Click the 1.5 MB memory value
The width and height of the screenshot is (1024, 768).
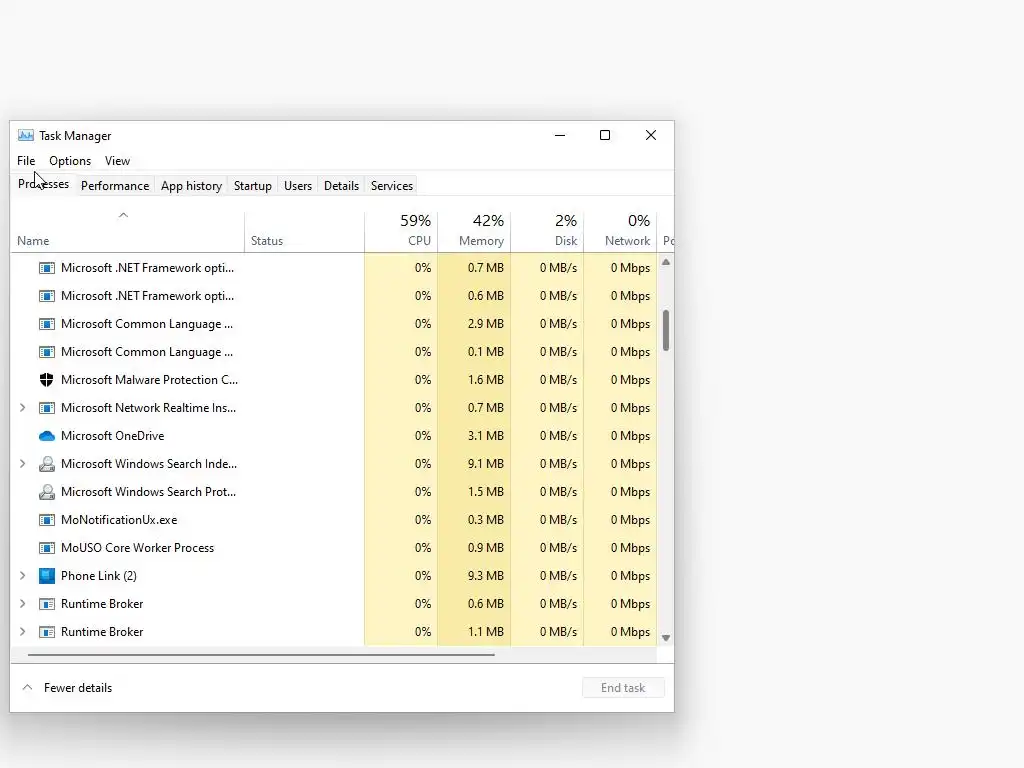[485, 492]
